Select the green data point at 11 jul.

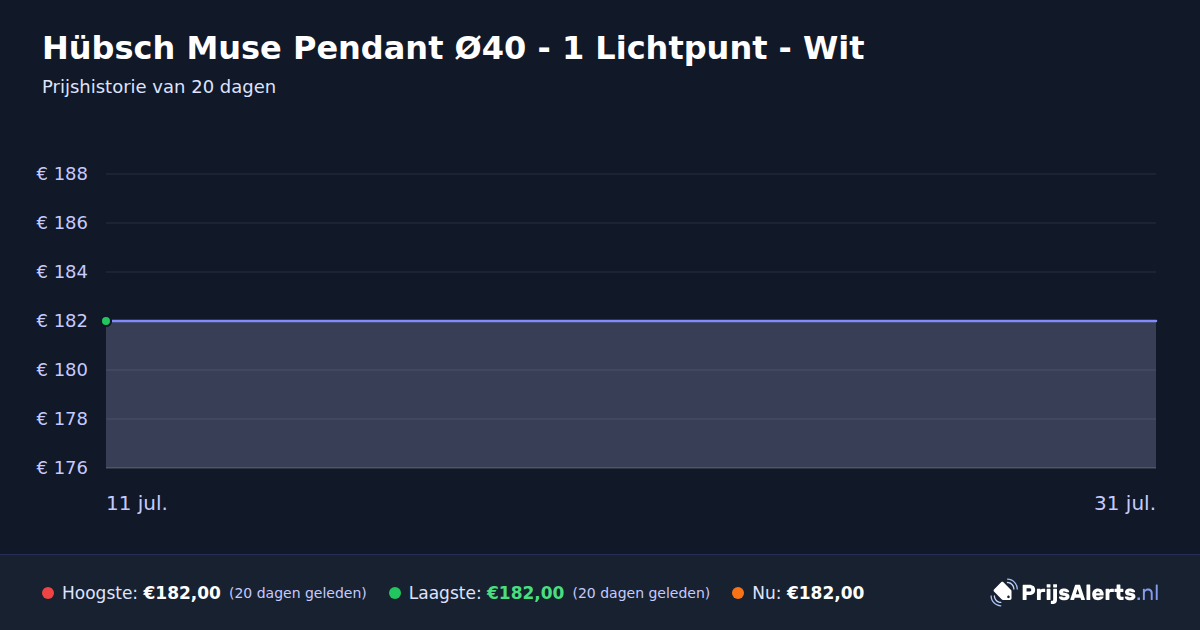coord(106,321)
